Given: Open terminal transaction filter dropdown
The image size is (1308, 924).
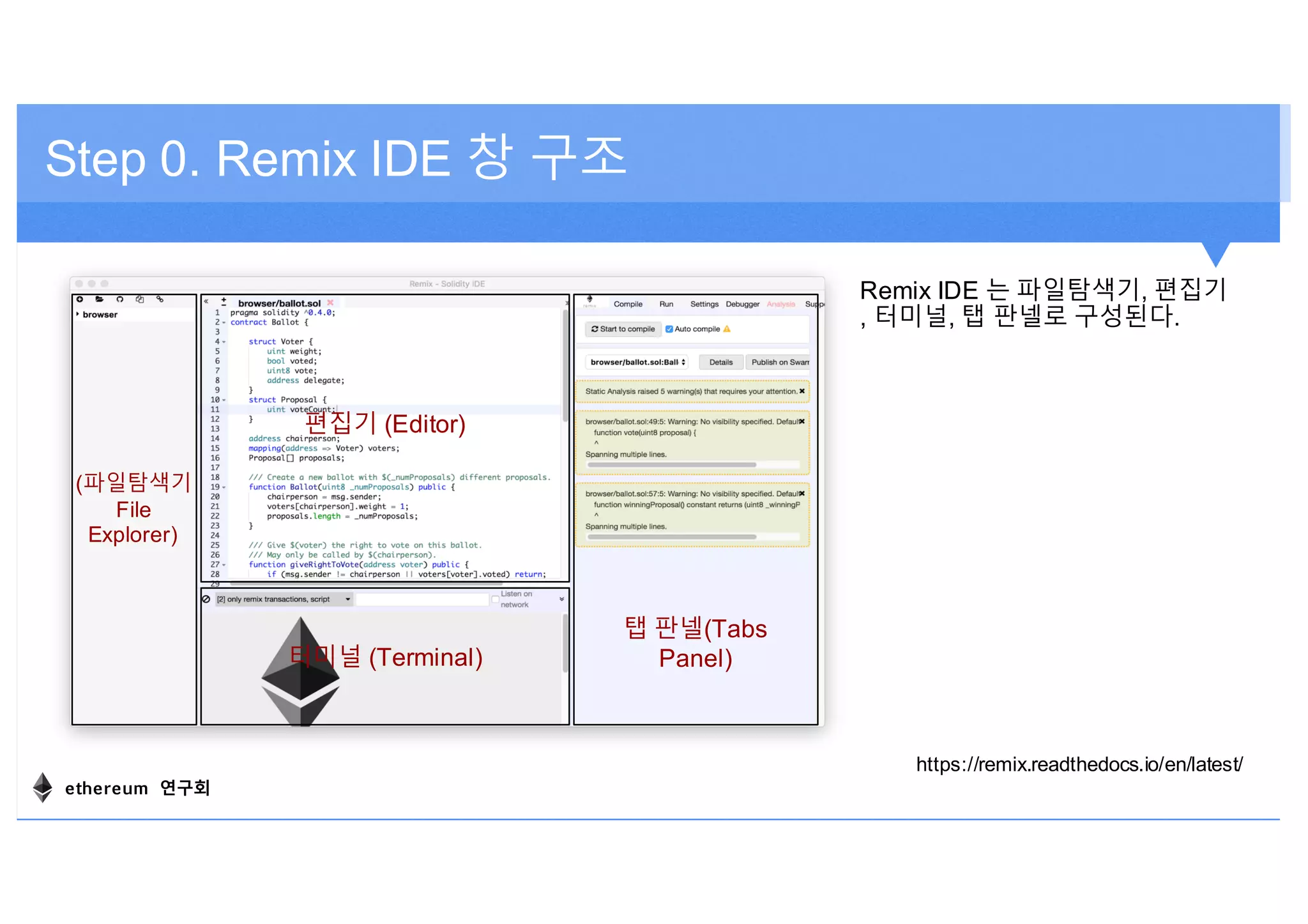Looking at the screenshot, I should [x=284, y=599].
